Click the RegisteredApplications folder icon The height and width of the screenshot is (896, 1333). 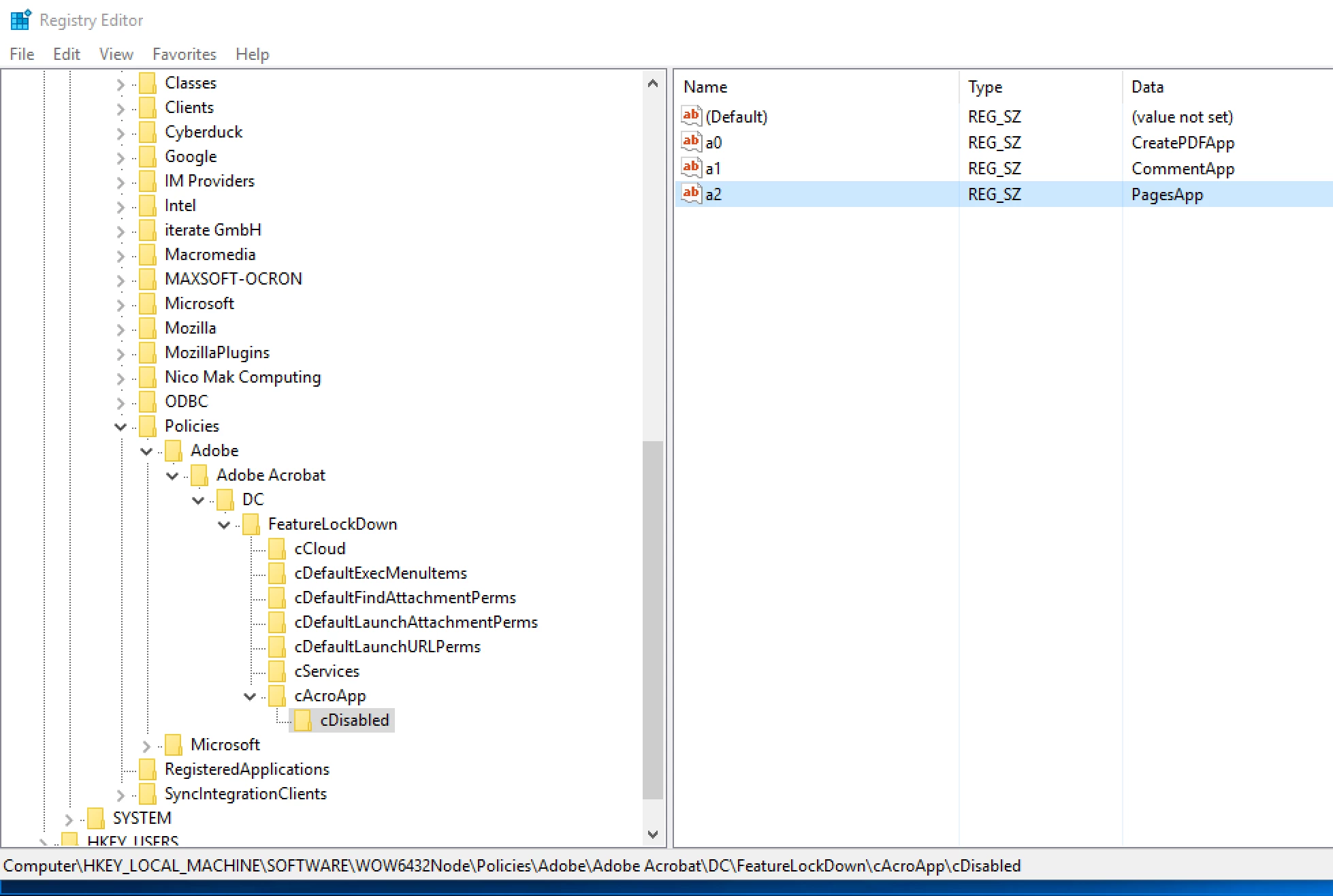(147, 769)
